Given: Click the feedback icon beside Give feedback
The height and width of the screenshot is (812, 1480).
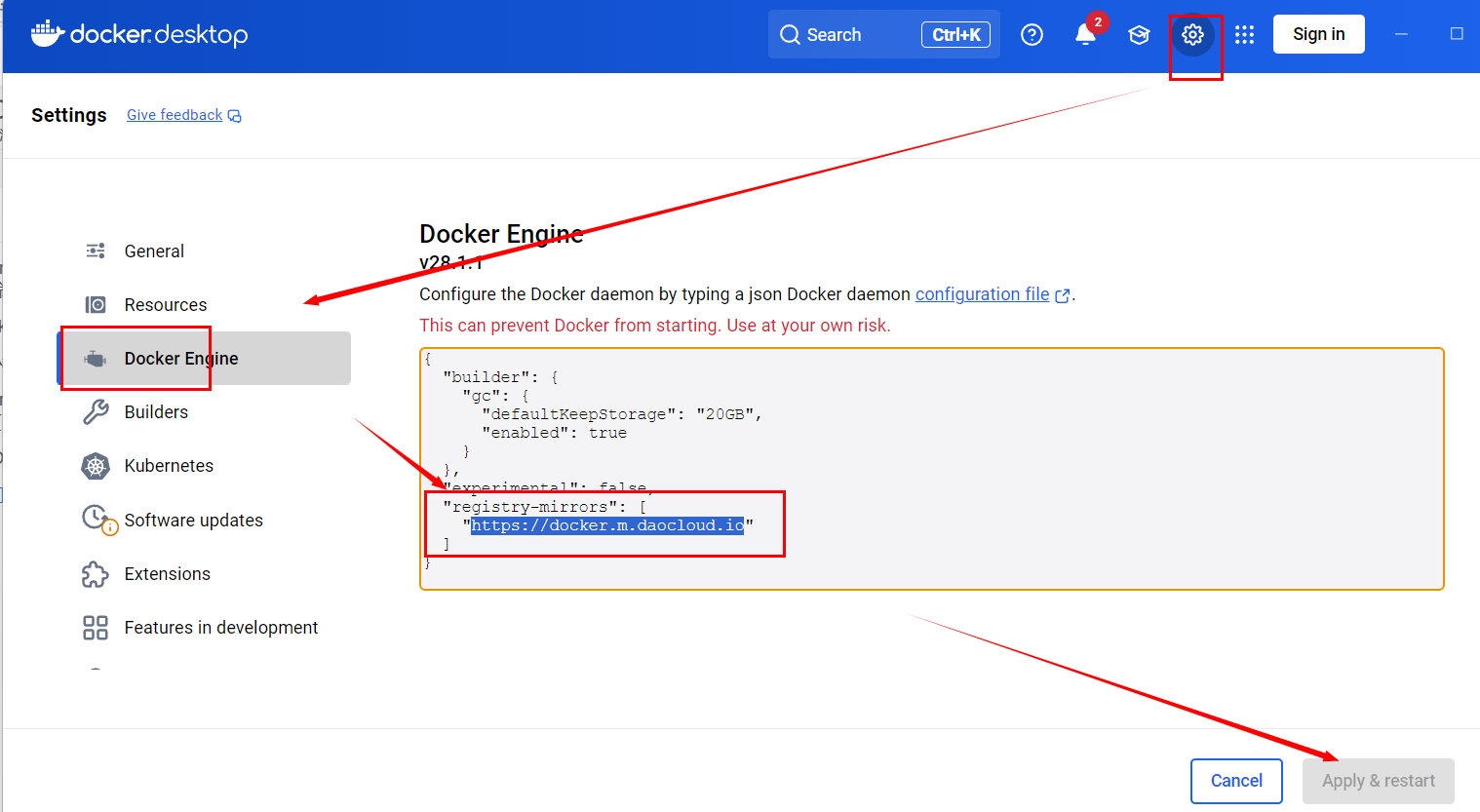Looking at the screenshot, I should [235, 116].
